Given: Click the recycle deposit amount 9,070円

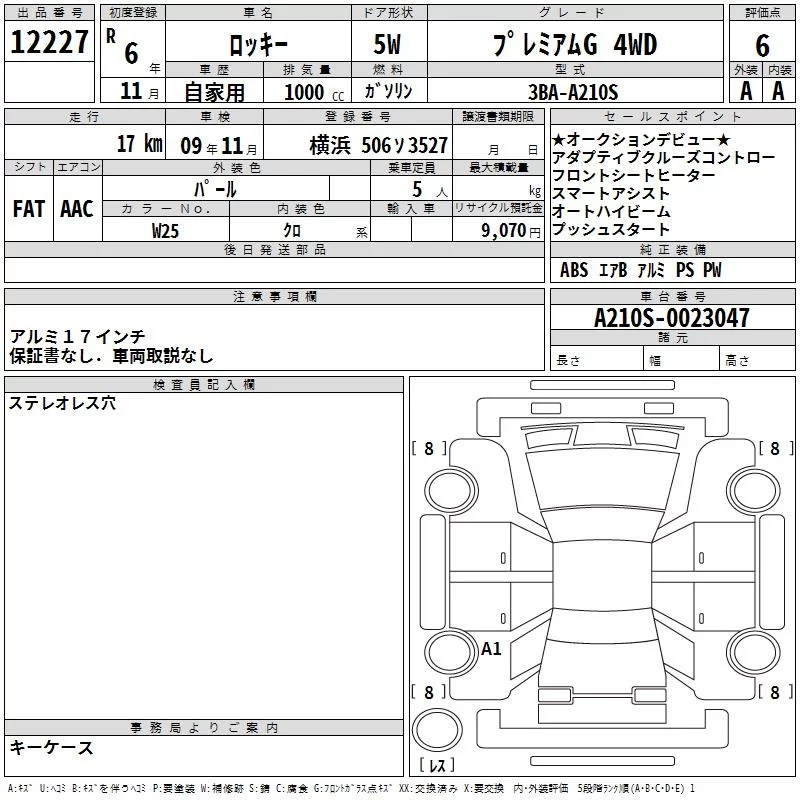Looking at the screenshot, I should click(511, 230).
